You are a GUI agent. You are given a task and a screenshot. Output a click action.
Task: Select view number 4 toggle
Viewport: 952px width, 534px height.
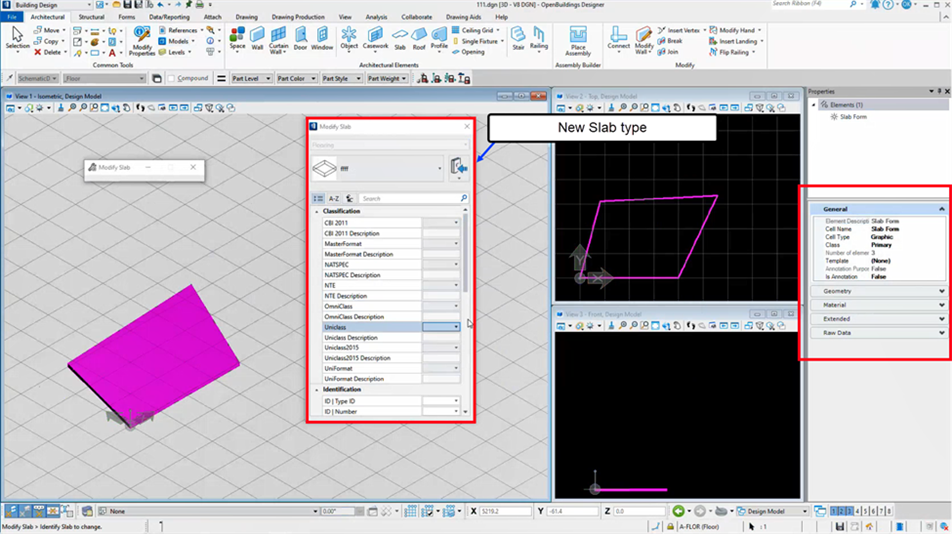[857, 511]
